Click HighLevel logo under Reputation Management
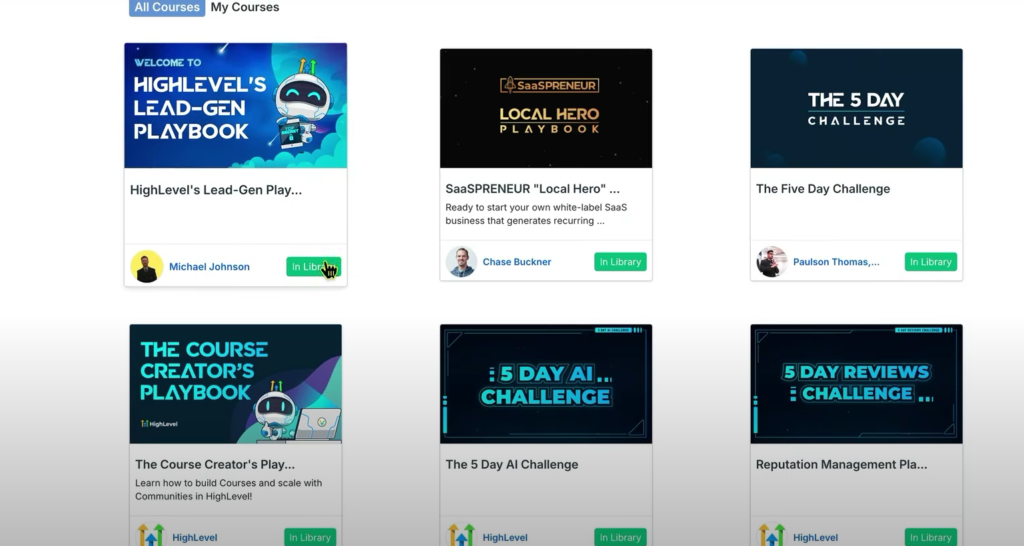The height and width of the screenshot is (546, 1024). (772, 536)
